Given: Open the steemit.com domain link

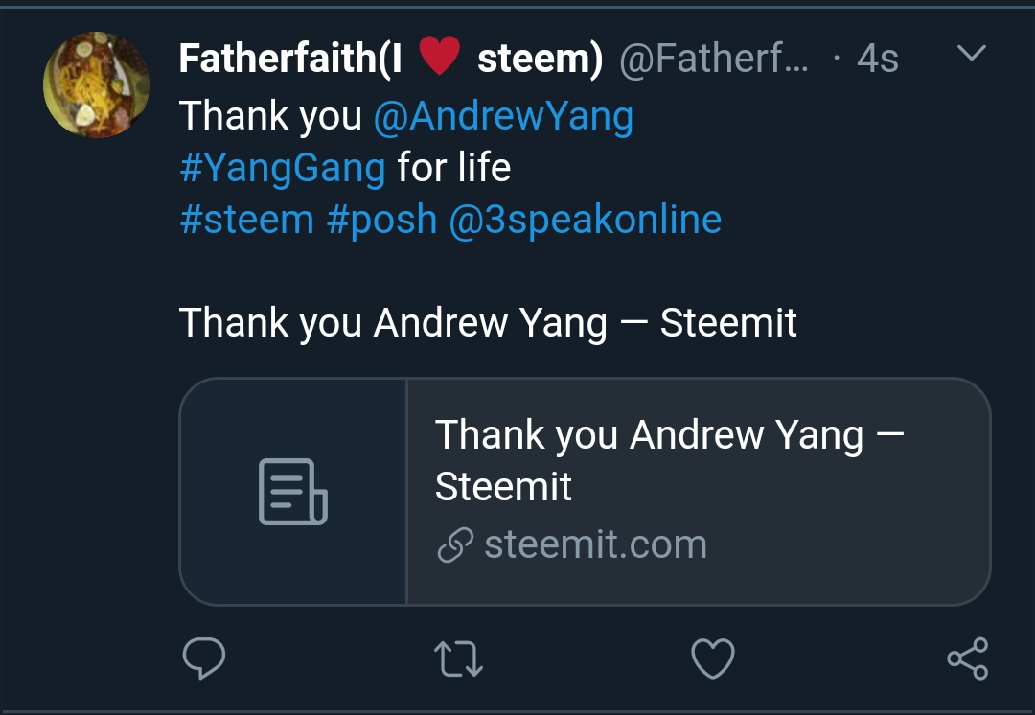Looking at the screenshot, I should pos(595,545).
